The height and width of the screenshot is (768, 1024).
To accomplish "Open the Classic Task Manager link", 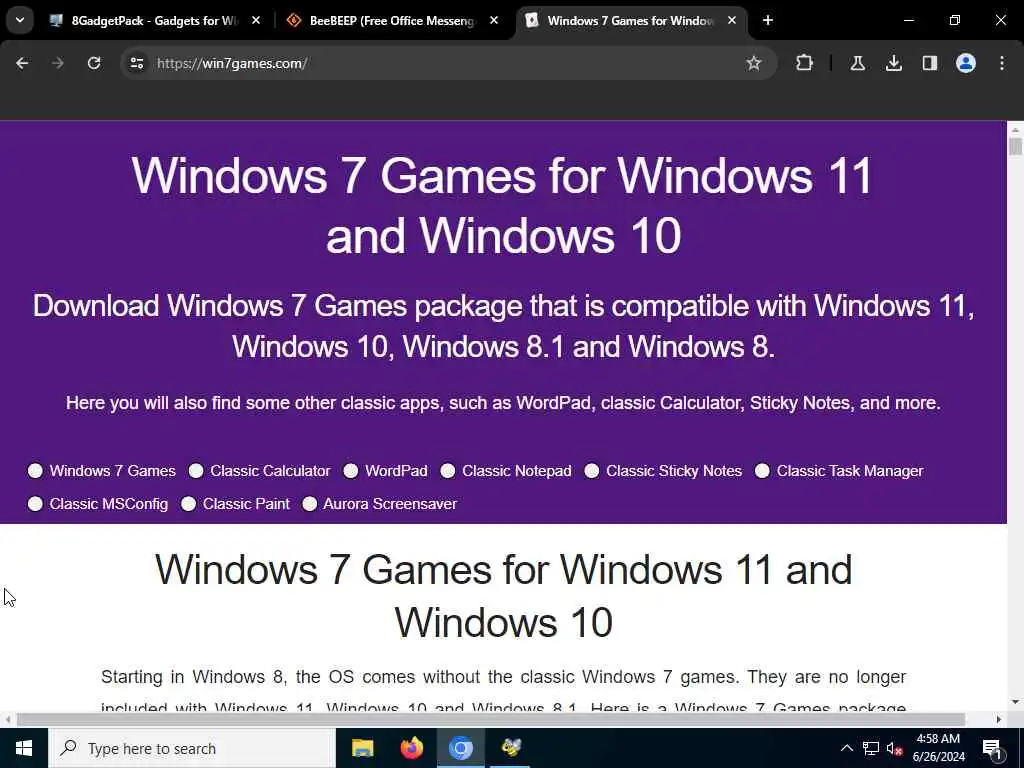I will tap(850, 471).
